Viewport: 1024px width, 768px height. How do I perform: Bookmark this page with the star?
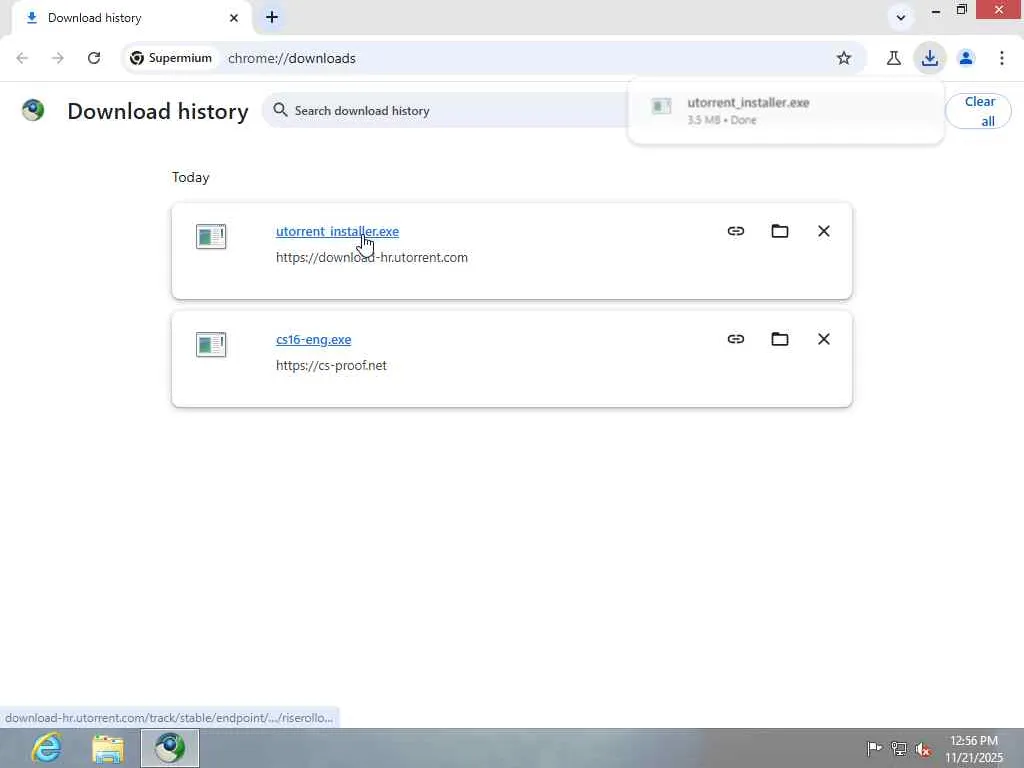pos(844,58)
